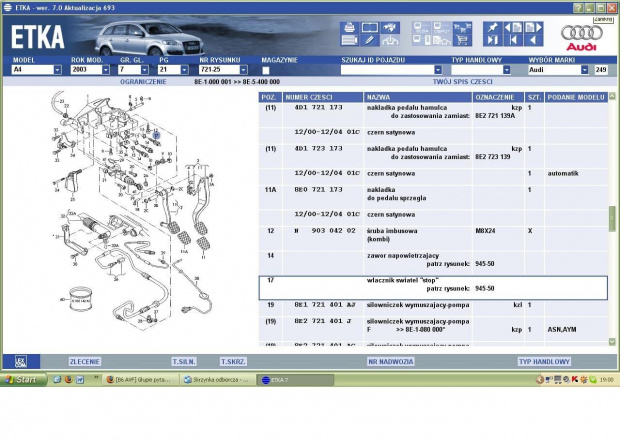
Task: Click the NR NADWOZIA bottom button
Action: click(x=391, y=361)
